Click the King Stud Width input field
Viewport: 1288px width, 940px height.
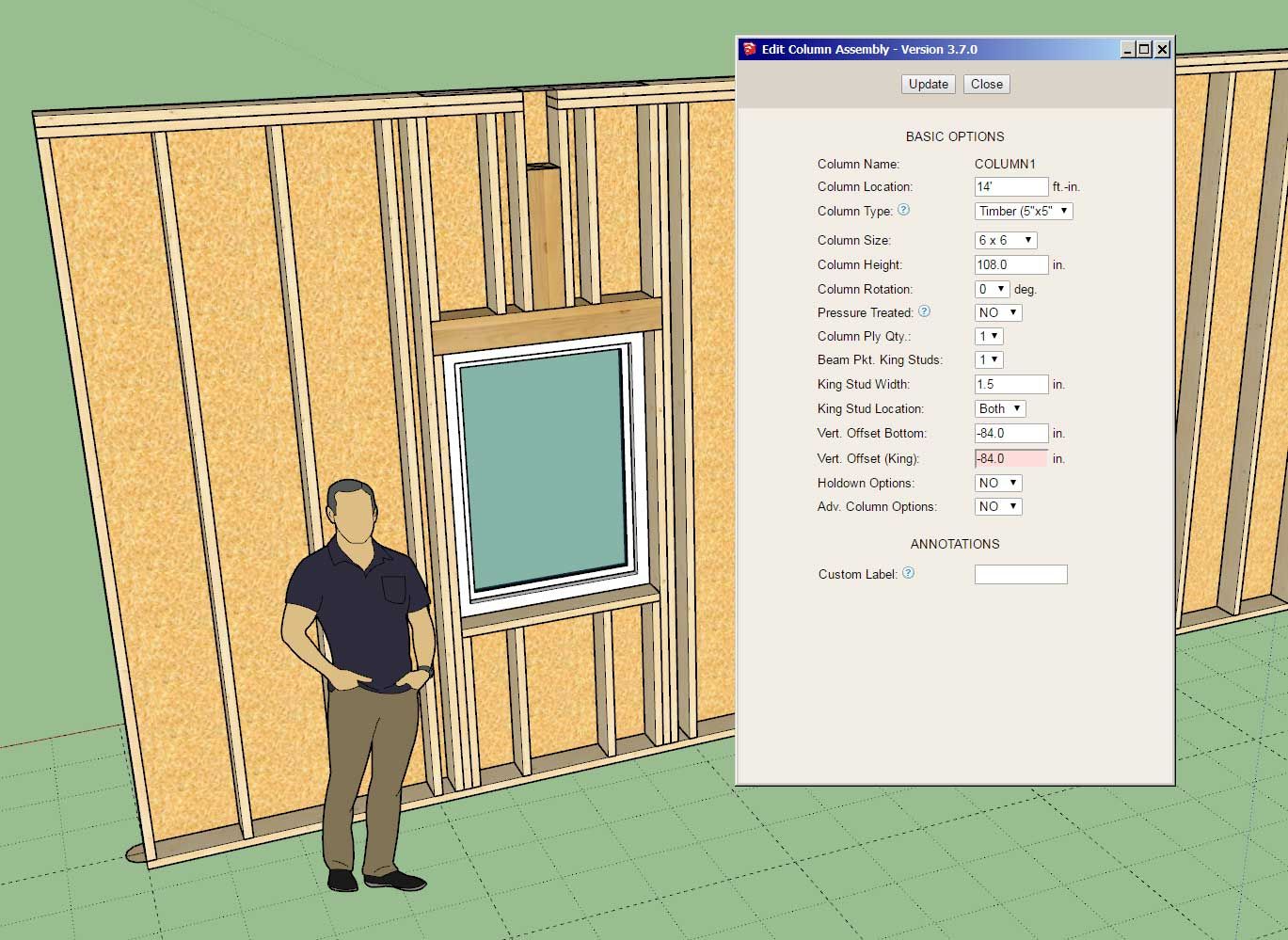1011,384
